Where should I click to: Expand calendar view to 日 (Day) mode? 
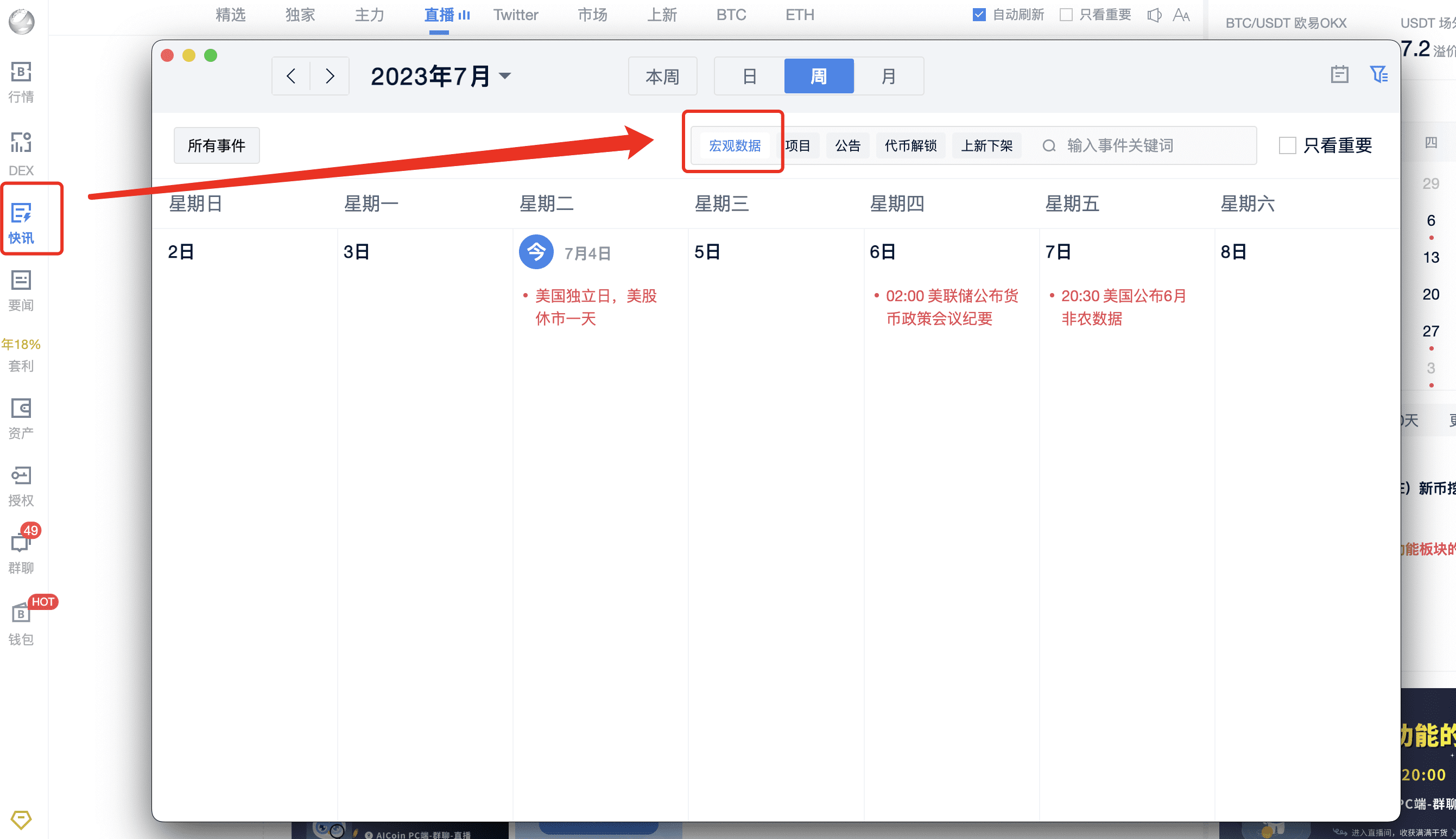[x=749, y=74]
